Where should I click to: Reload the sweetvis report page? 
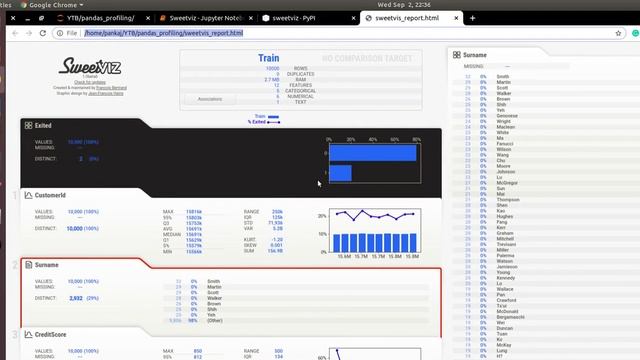43,33
